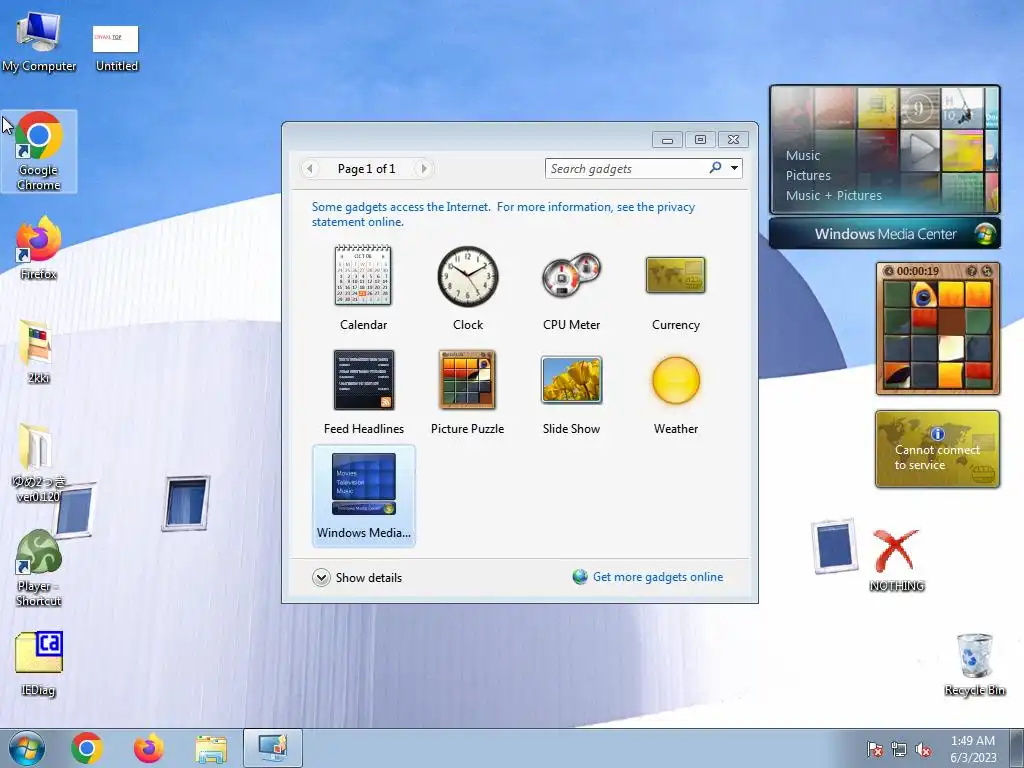Choose Music + Pictures in Media Center gadget

pos(833,195)
